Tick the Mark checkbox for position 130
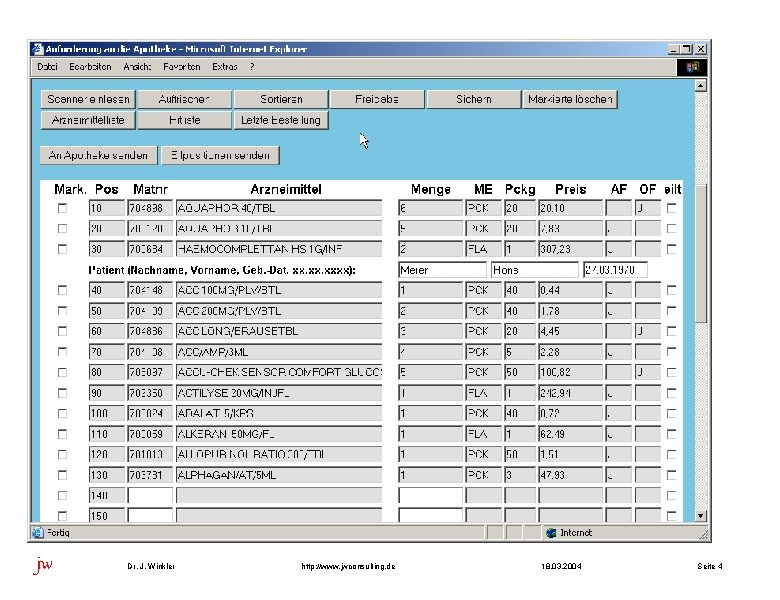This screenshot has width=780, height=600. (x=62, y=475)
